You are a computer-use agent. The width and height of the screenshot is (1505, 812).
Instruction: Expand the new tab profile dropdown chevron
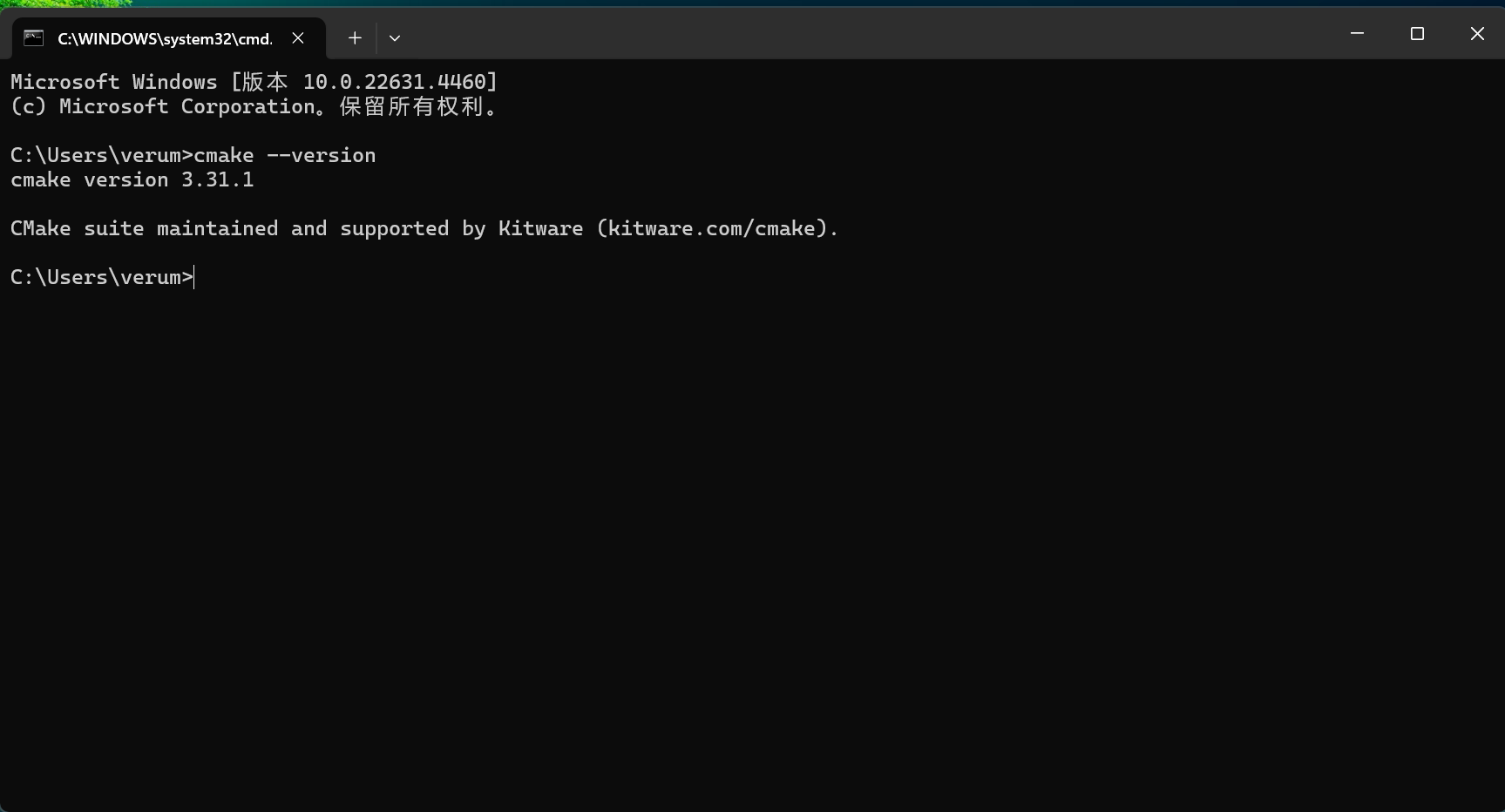[395, 37]
